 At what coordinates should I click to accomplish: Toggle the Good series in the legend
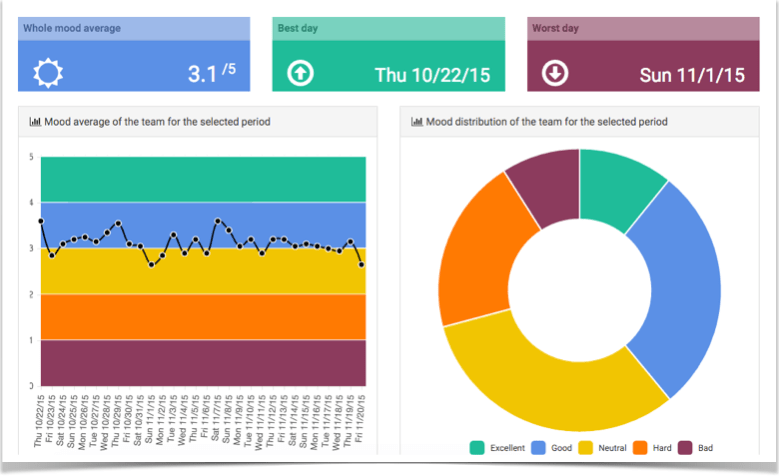557,448
